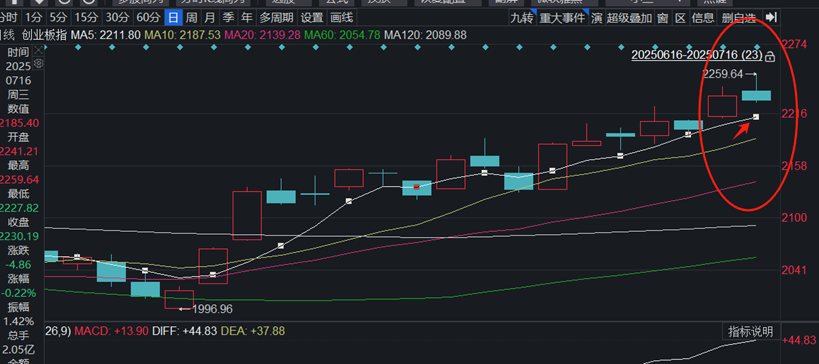Open data panel gear settings icon
819x364 pixels.
click(38, 64)
